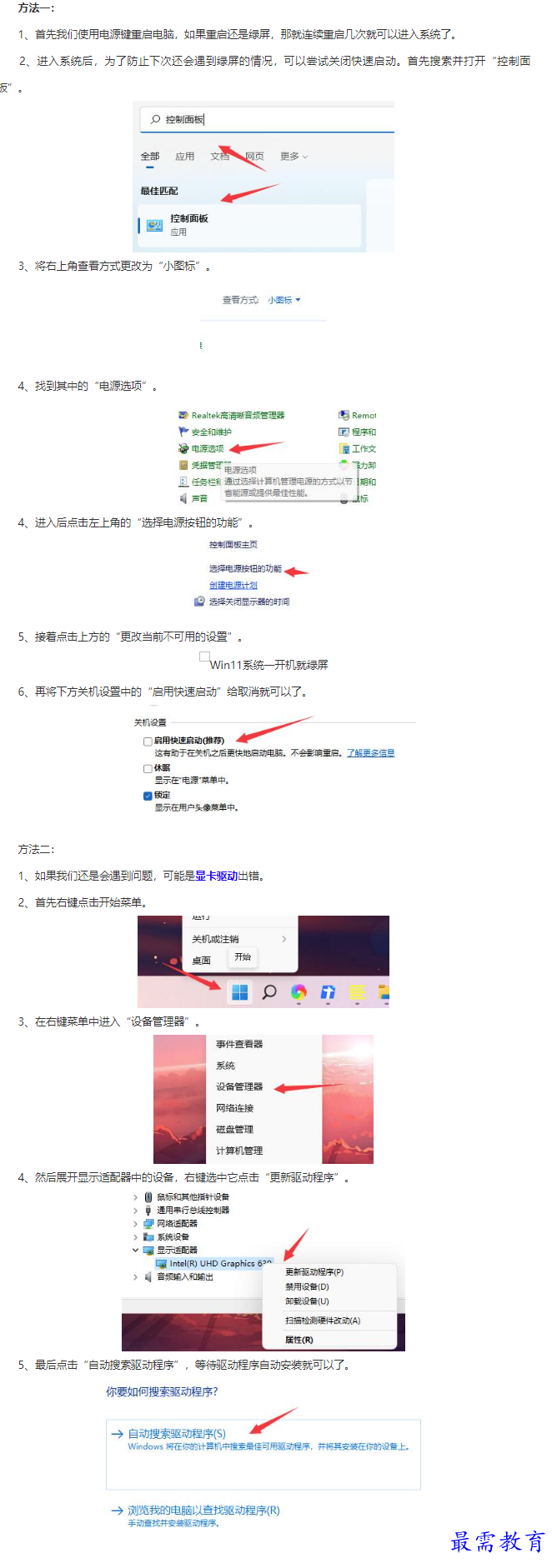This screenshot has height=1568, width=552.
Task: Expand 通用串行总线控制器 tree node
Action: click(136, 1211)
